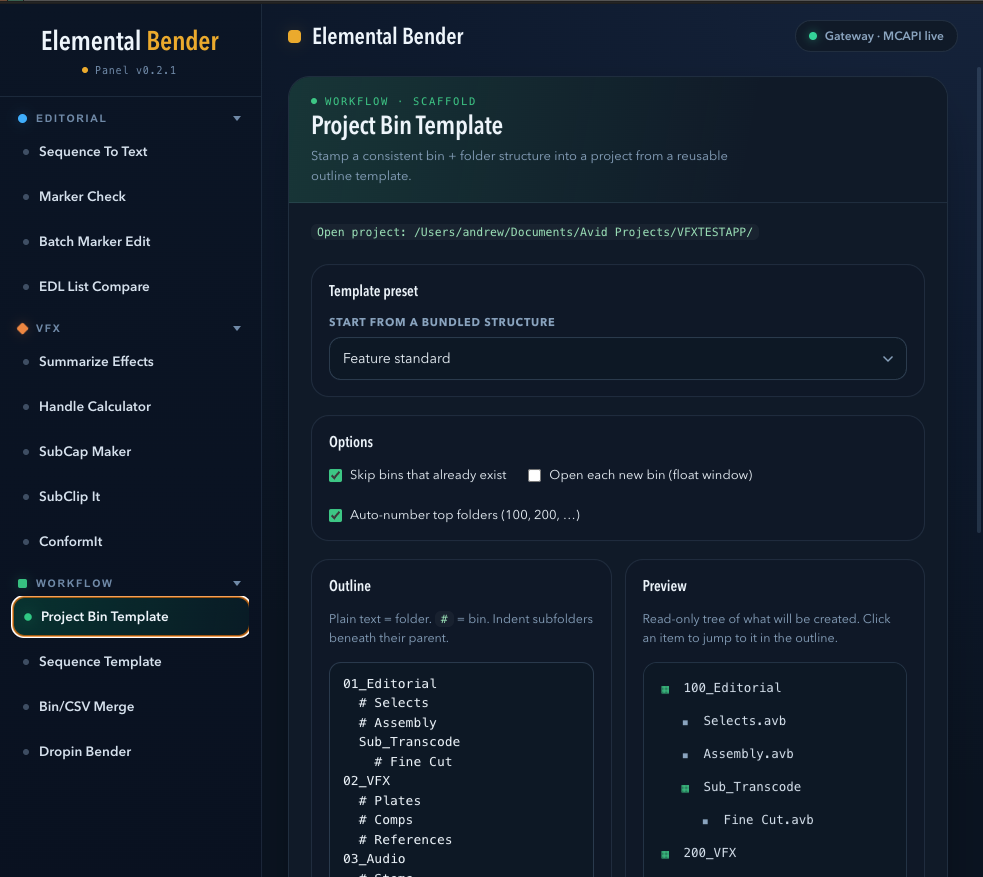Select Selects.avb in the preview tree
Viewport: 983px width, 877px height.
pyautogui.click(x=744, y=721)
